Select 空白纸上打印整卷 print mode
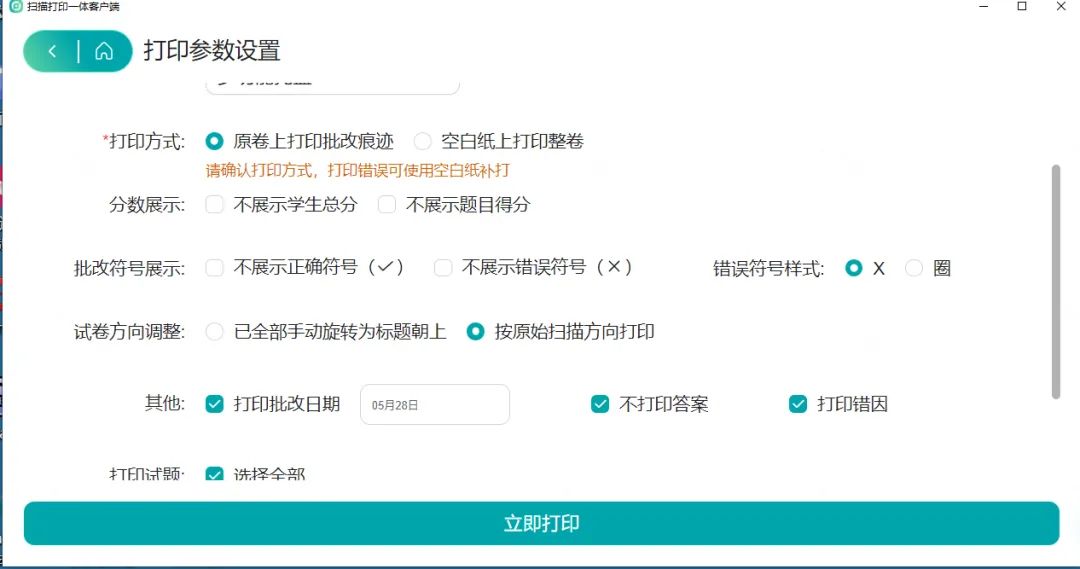This screenshot has width=1080, height=569. (x=422, y=141)
